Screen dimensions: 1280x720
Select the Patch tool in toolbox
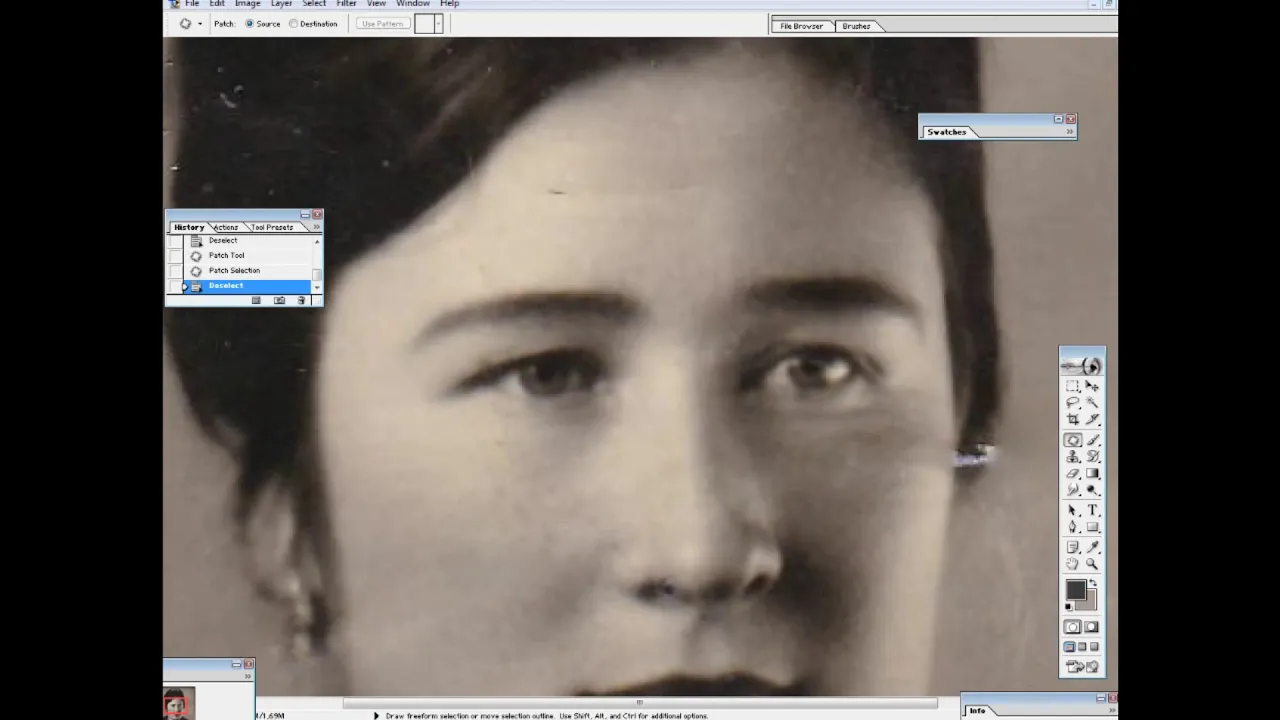[1072, 440]
